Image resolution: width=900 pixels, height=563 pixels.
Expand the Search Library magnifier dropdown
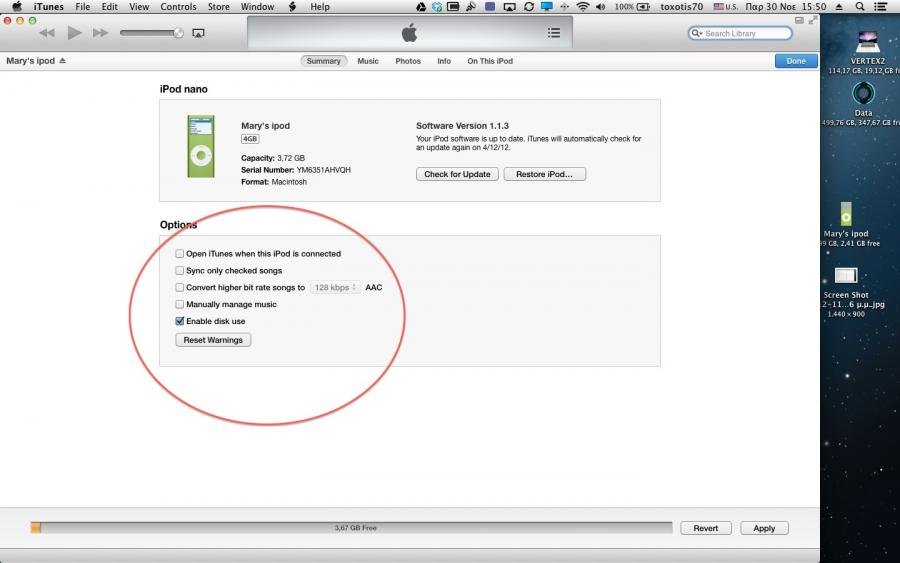(697, 34)
